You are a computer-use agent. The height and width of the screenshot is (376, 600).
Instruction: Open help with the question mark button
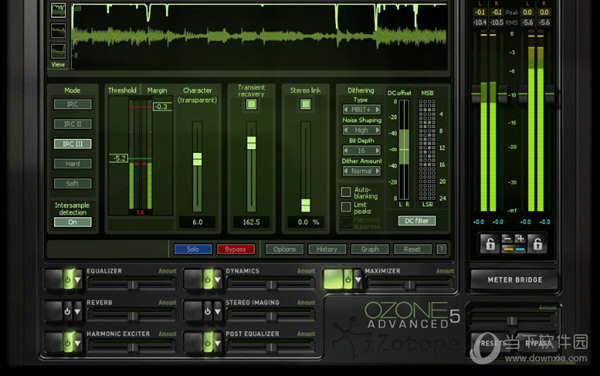click(441, 249)
